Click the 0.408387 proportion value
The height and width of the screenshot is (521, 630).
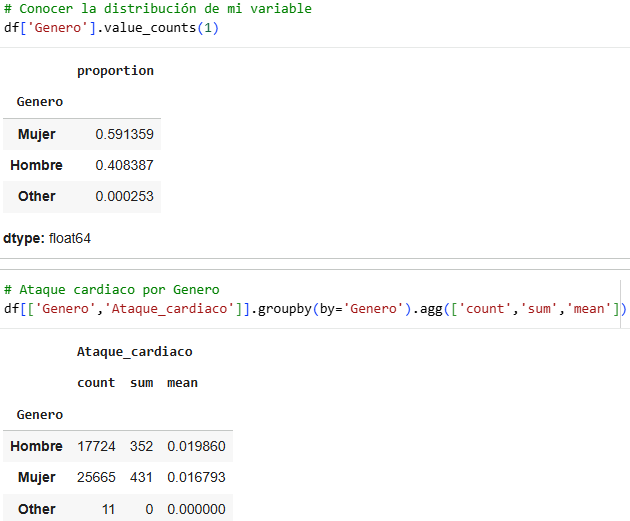(125, 165)
